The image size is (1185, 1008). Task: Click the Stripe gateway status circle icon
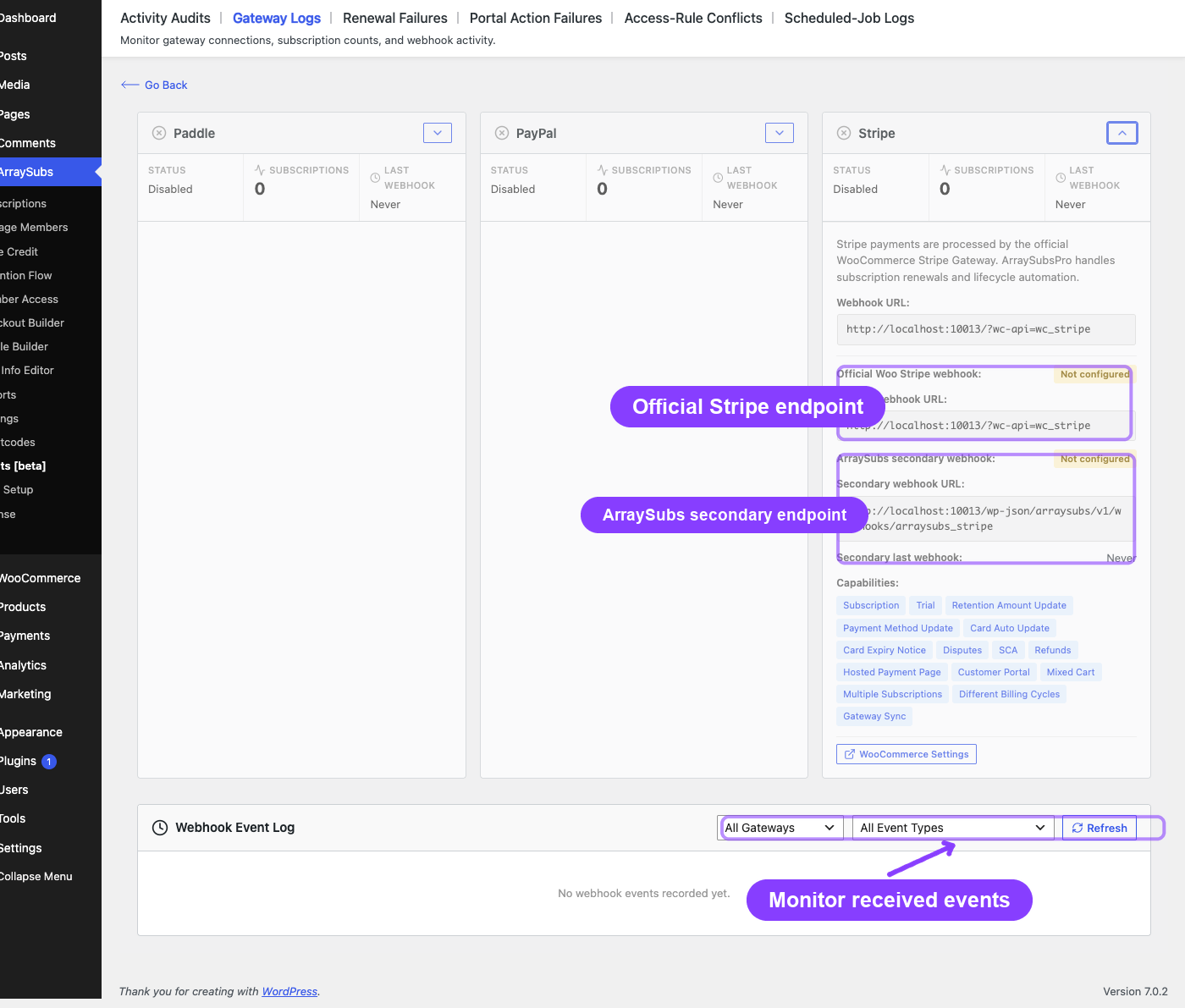(x=844, y=133)
